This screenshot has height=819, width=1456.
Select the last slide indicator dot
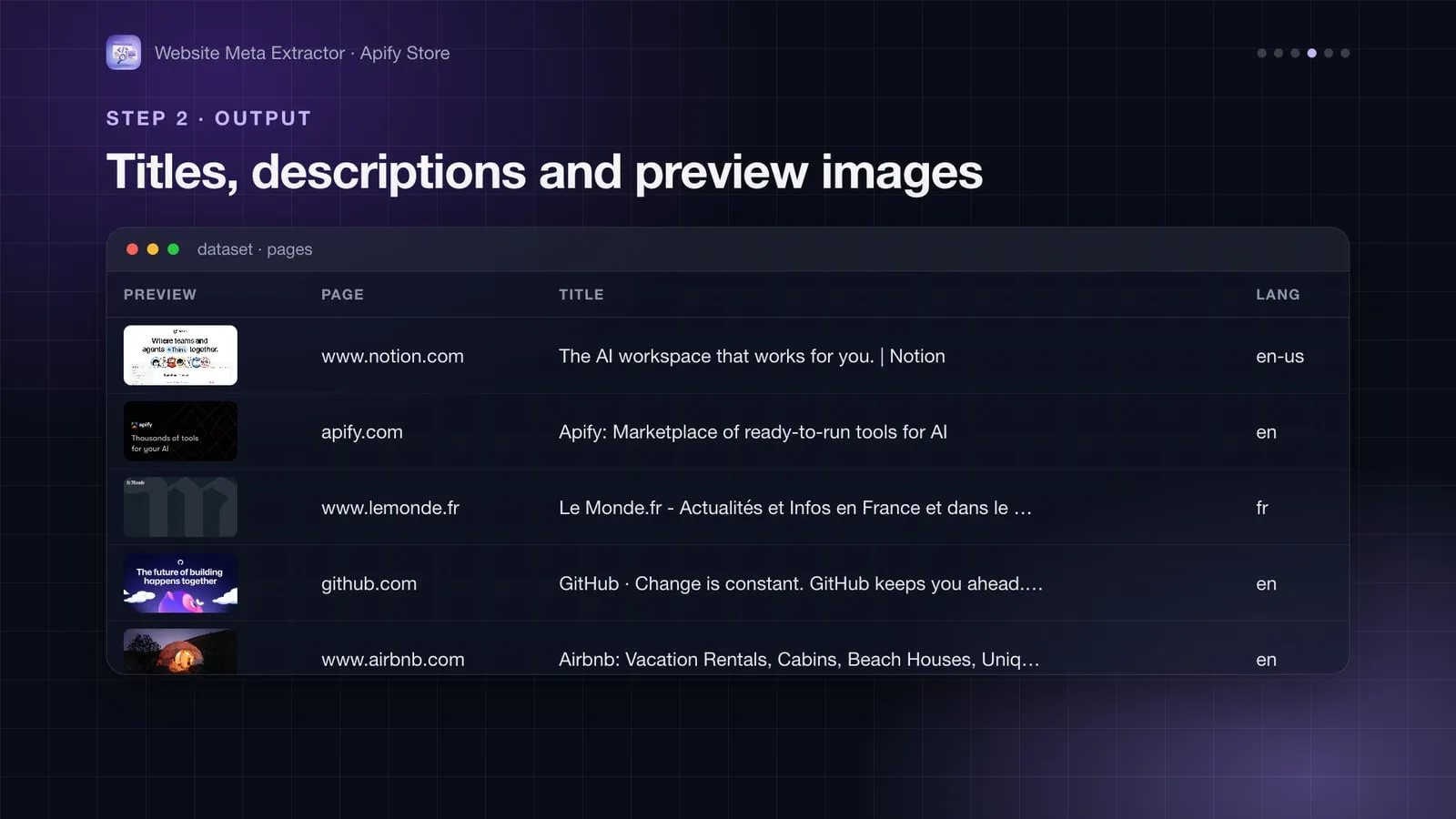click(x=1345, y=53)
